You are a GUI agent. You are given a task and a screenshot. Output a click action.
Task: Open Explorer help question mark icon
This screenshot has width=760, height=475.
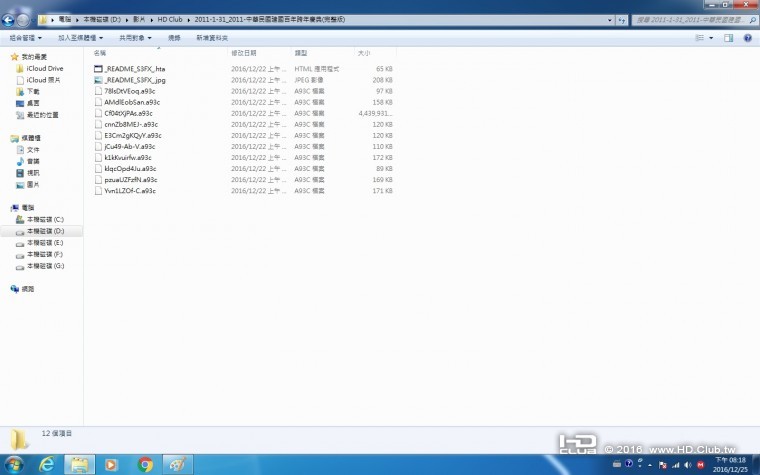748,38
